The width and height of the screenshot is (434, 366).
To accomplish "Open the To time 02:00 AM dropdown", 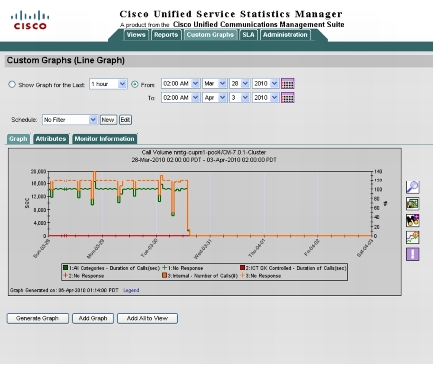I will 180,98.
